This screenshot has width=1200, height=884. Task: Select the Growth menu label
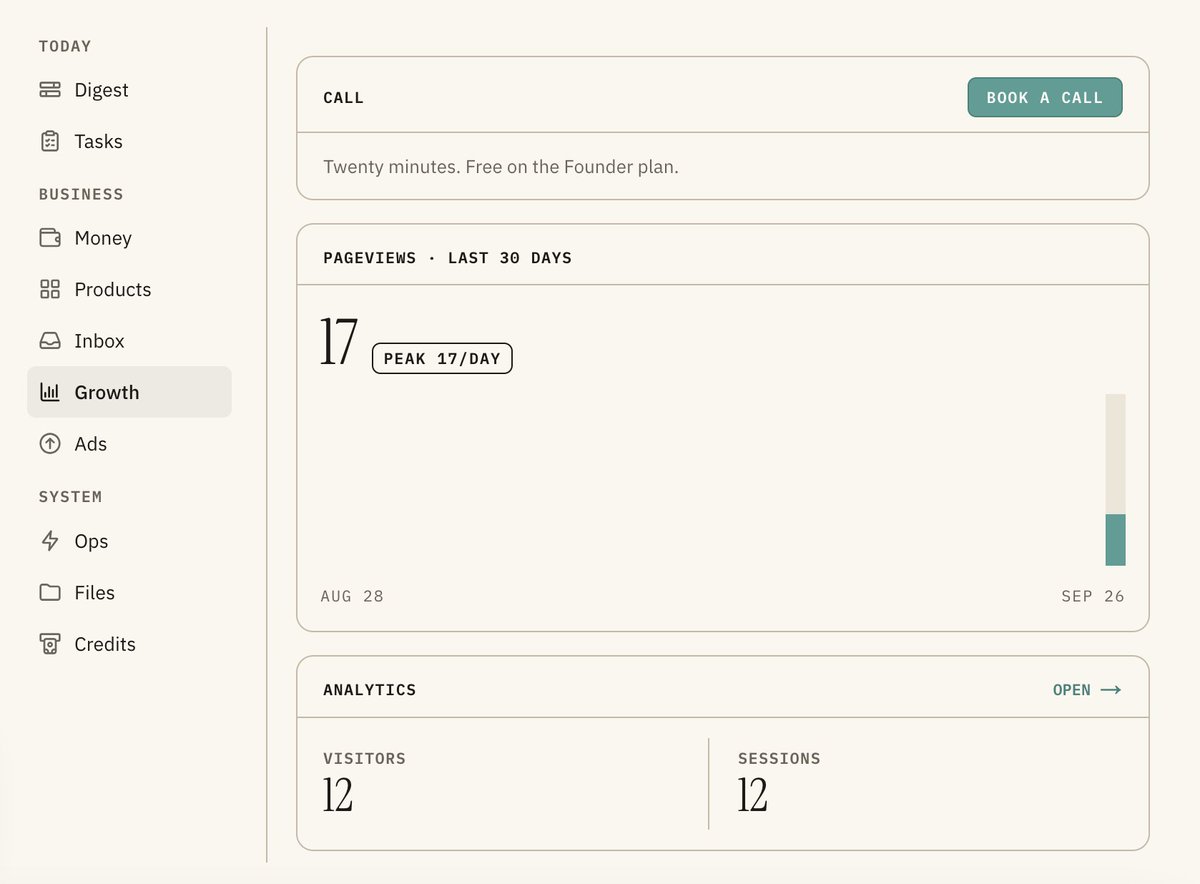click(107, 392)
